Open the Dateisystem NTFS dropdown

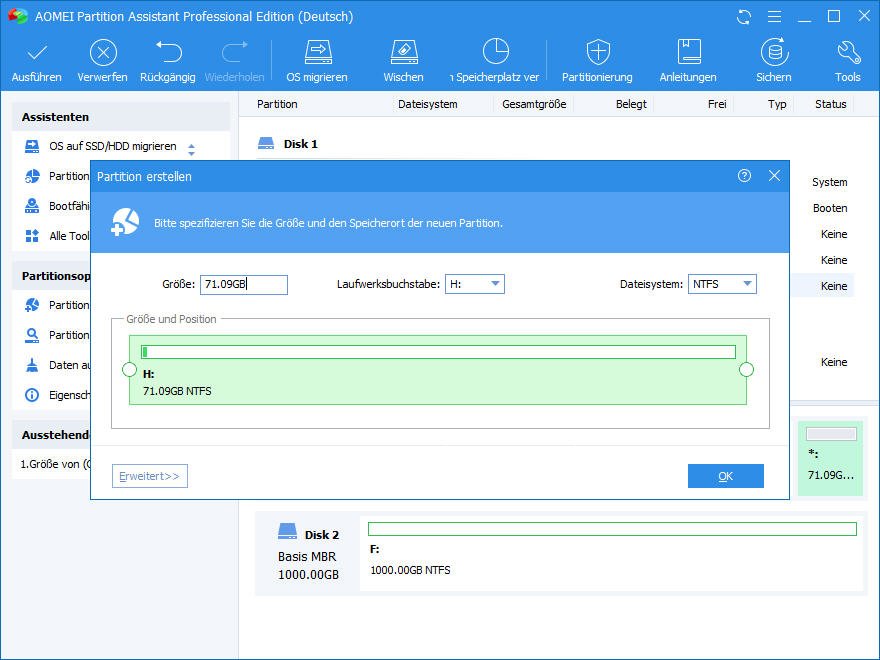pyautogui.click(x=722, y=284)
